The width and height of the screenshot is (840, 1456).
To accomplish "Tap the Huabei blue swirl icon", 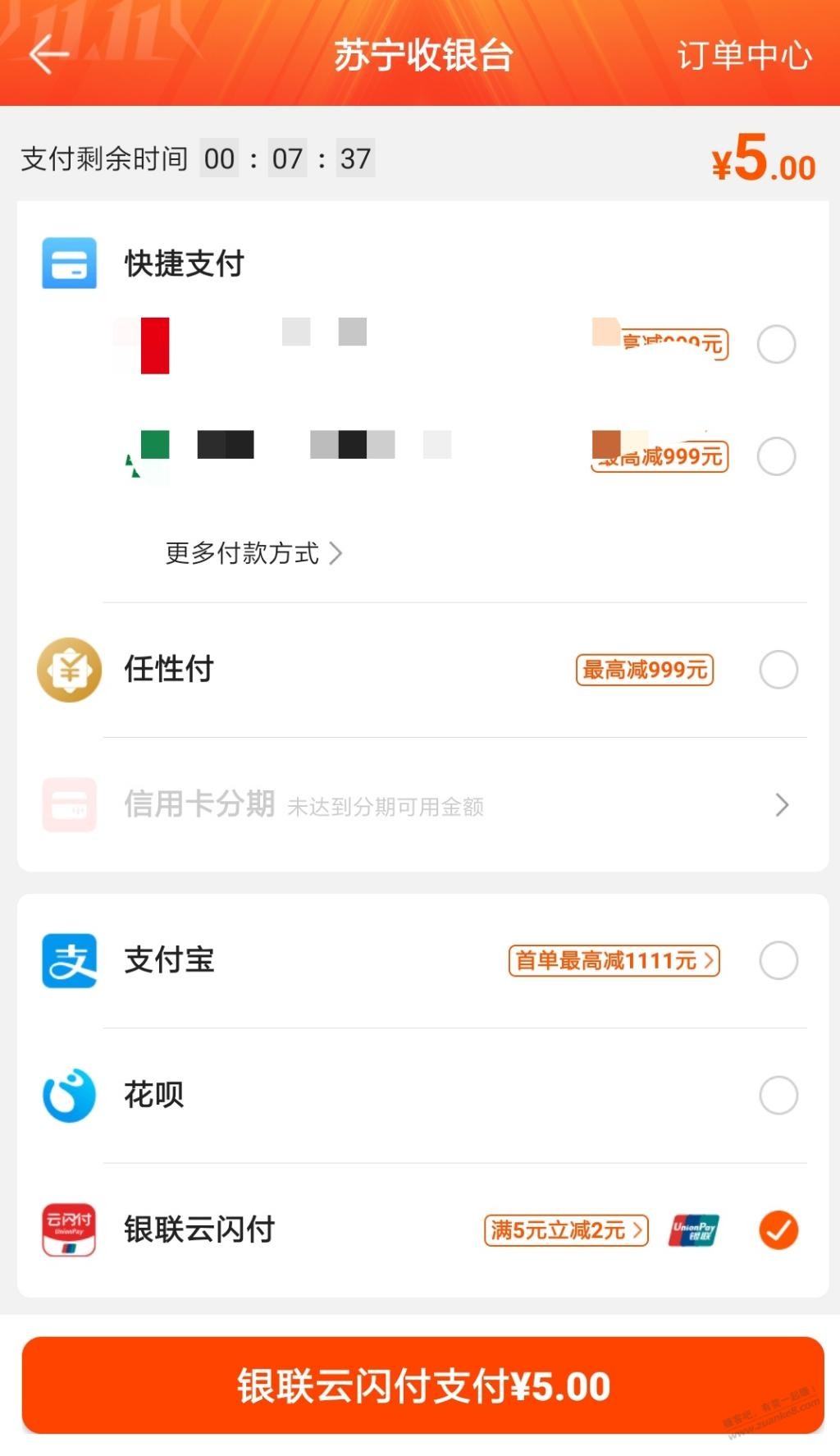I will click(x=70, y=1095).
